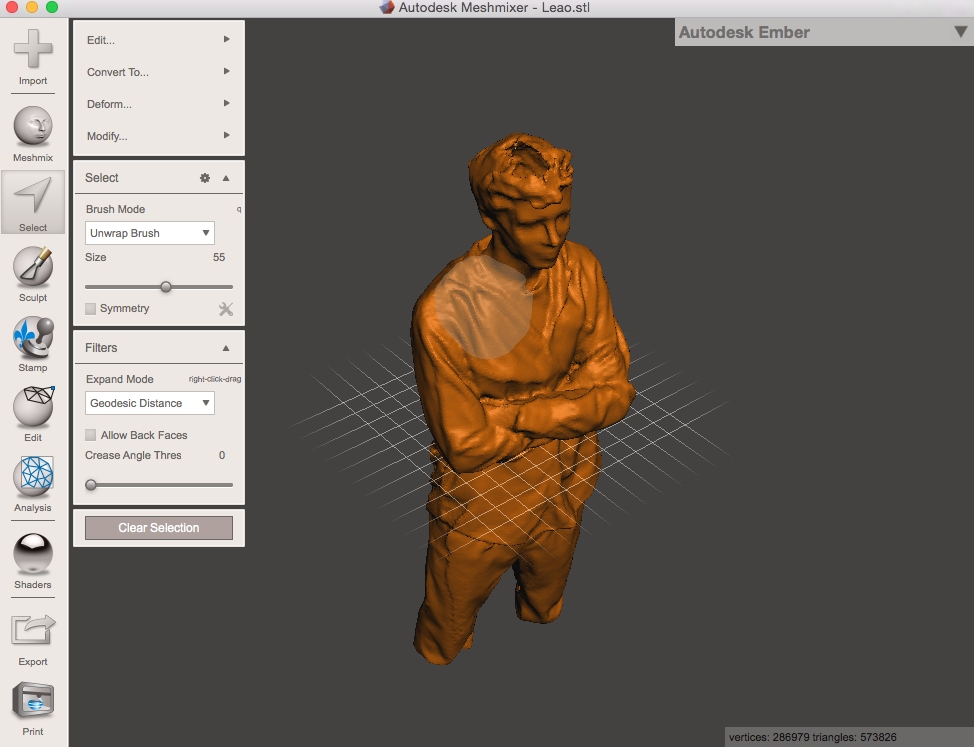This screenshot has height=747, width=974.
Task: Click the Select panel gear settings icon
Action: point(204,178)
